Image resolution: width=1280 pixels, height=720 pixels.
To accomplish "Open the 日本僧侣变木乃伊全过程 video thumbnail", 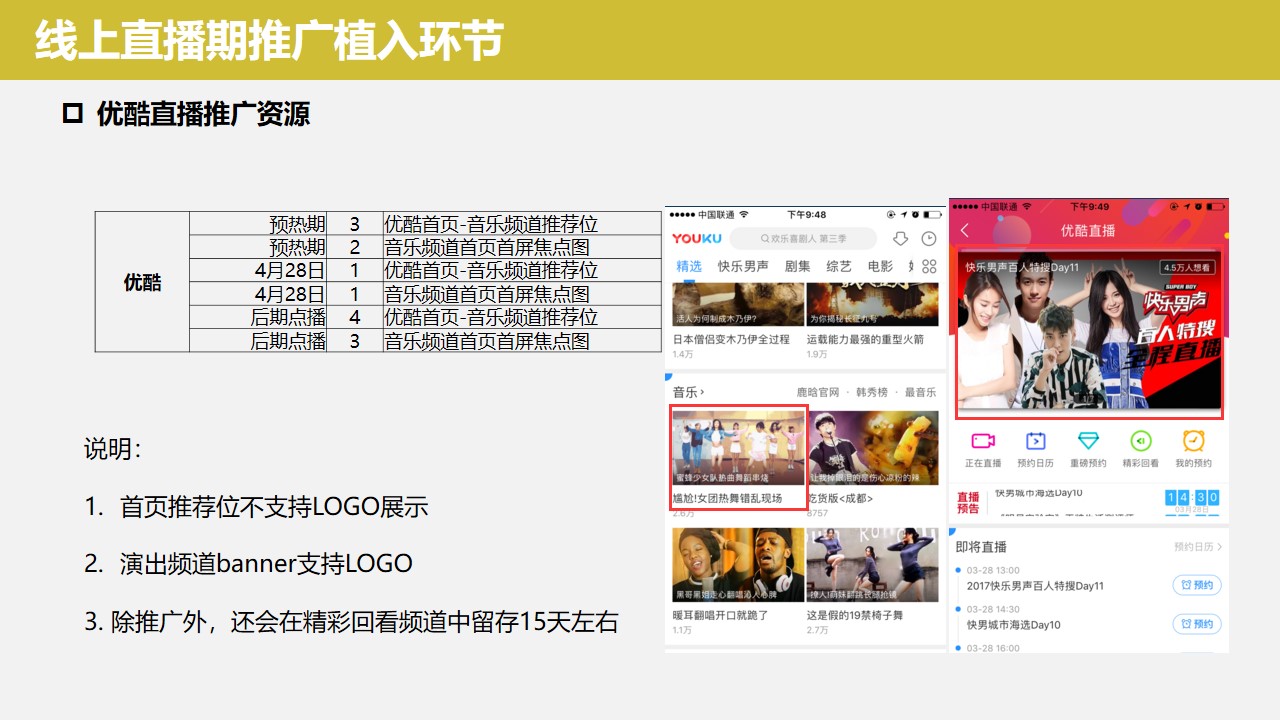I will (738, 304).
